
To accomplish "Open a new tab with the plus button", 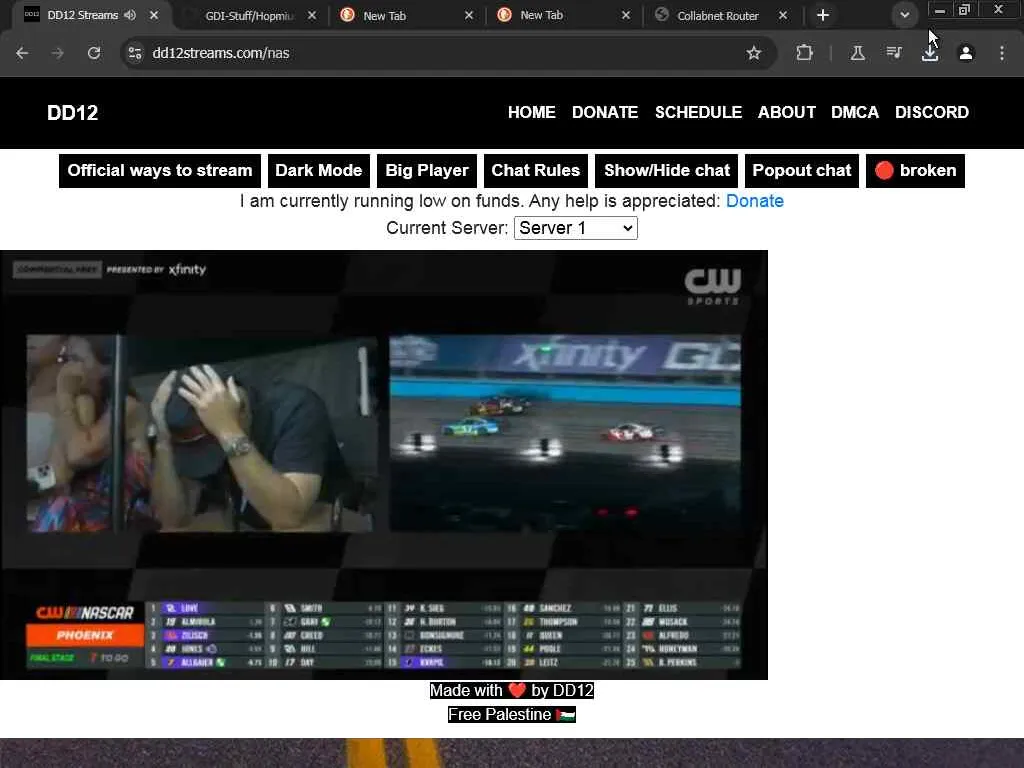I will pyautogui.click(x=823, y=15).
